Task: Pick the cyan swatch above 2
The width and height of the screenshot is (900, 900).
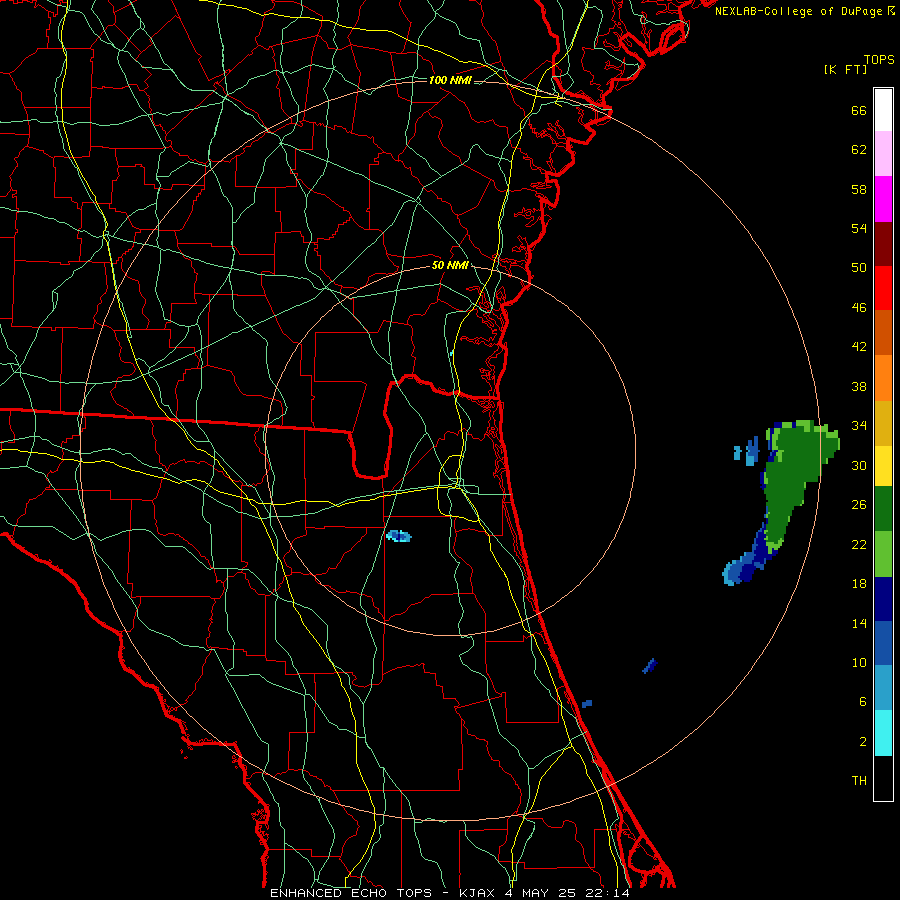Action: click(883, 733)
